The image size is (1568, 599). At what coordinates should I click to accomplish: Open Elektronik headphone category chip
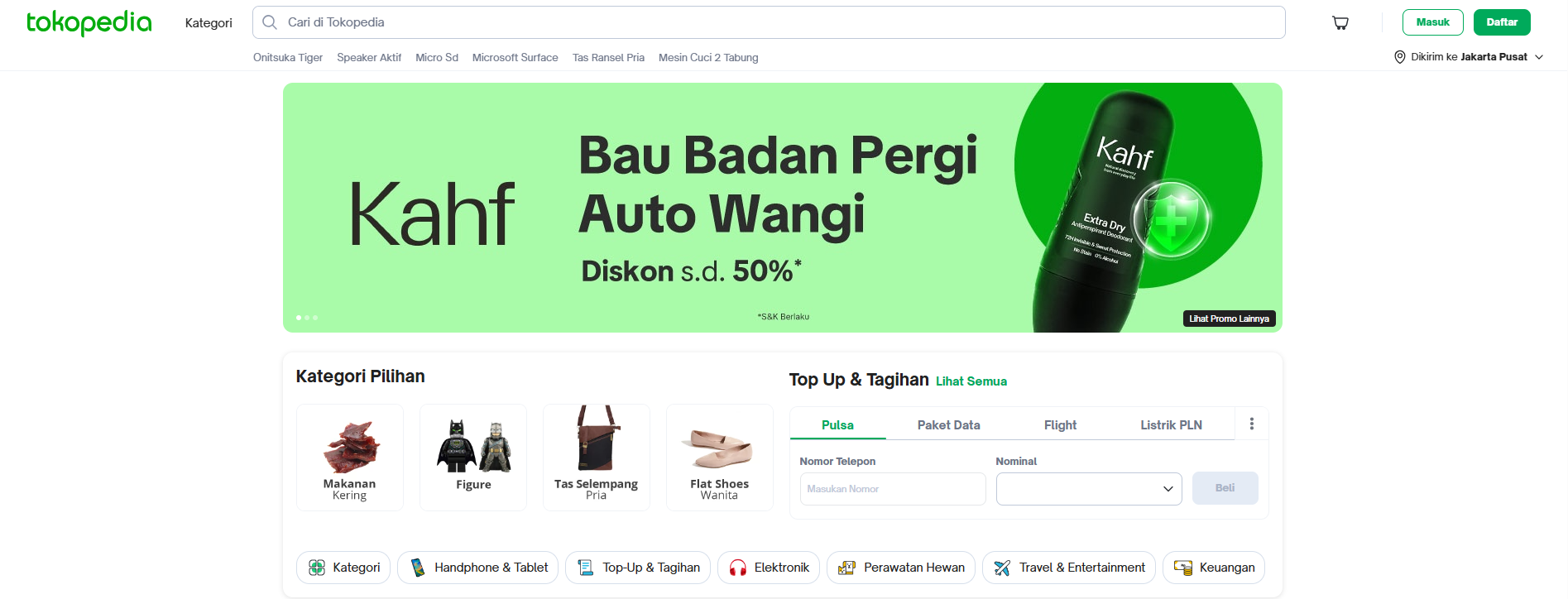click(769, 568)
